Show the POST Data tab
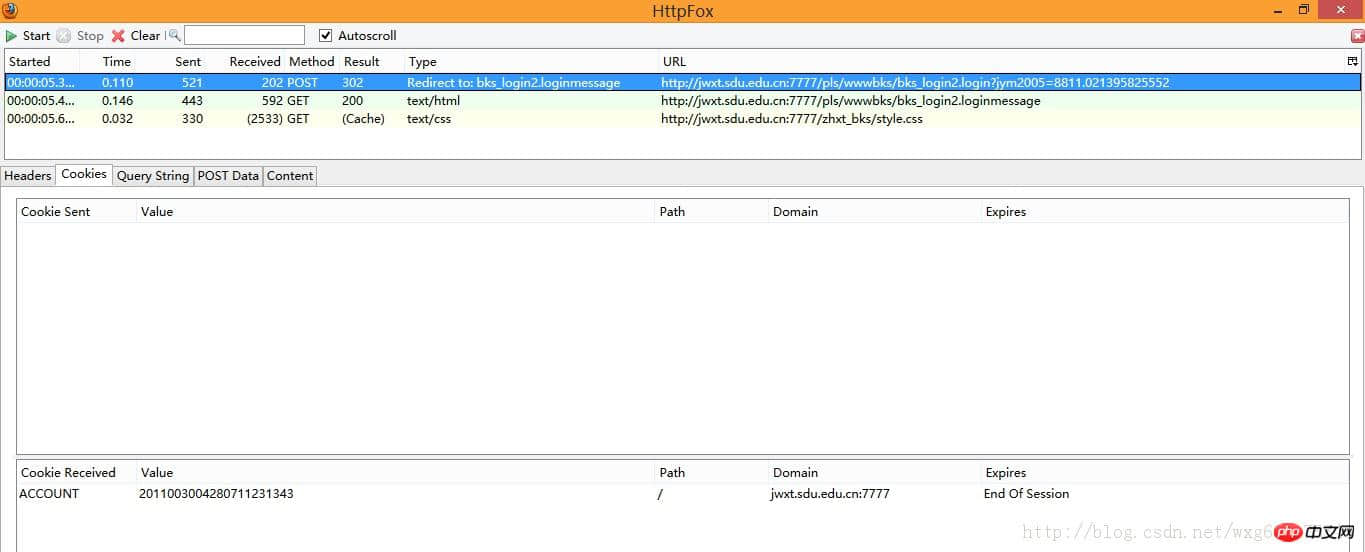Screen dimensions: 1365x552 pos(228,176)
